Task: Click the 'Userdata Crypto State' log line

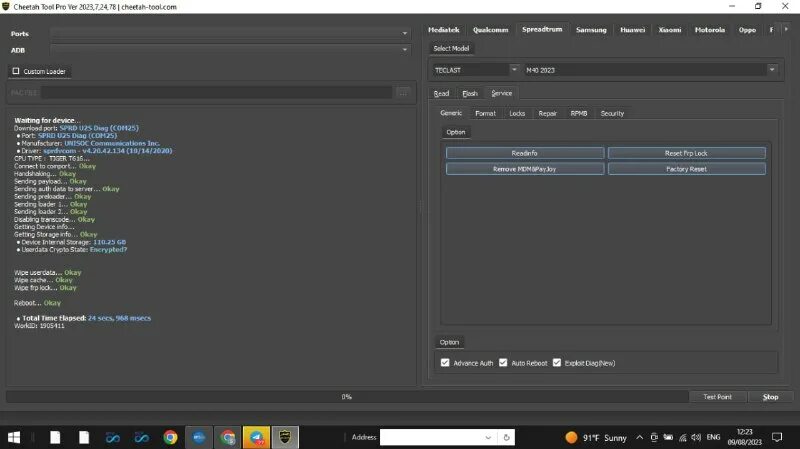Action: point(73,250)
